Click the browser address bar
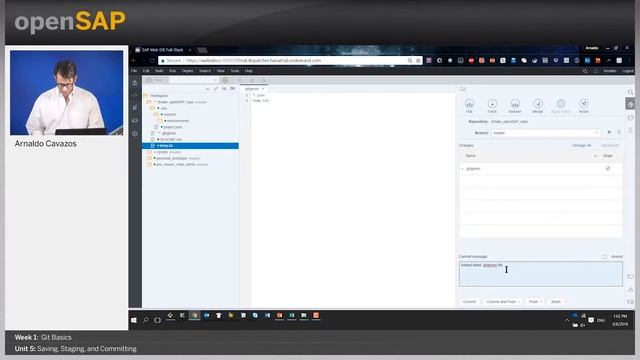Viewport: 640px width, 360px height. click(289, 60)
